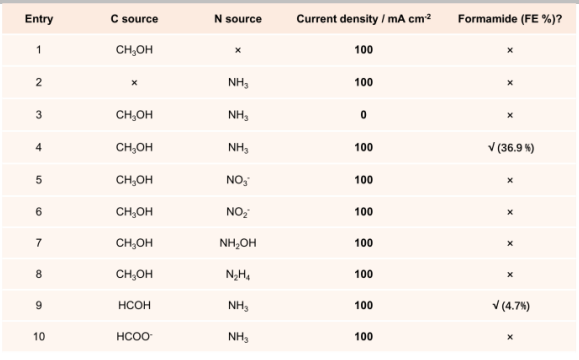Click entry number 4
579x360 pixels.
tap(39, 147)
